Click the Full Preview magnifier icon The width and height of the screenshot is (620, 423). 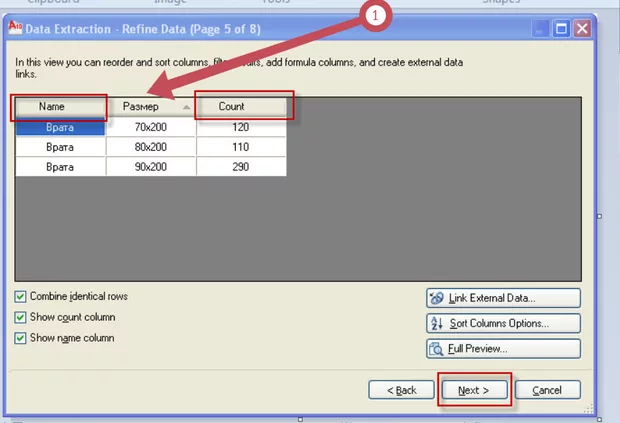[437, 349]
